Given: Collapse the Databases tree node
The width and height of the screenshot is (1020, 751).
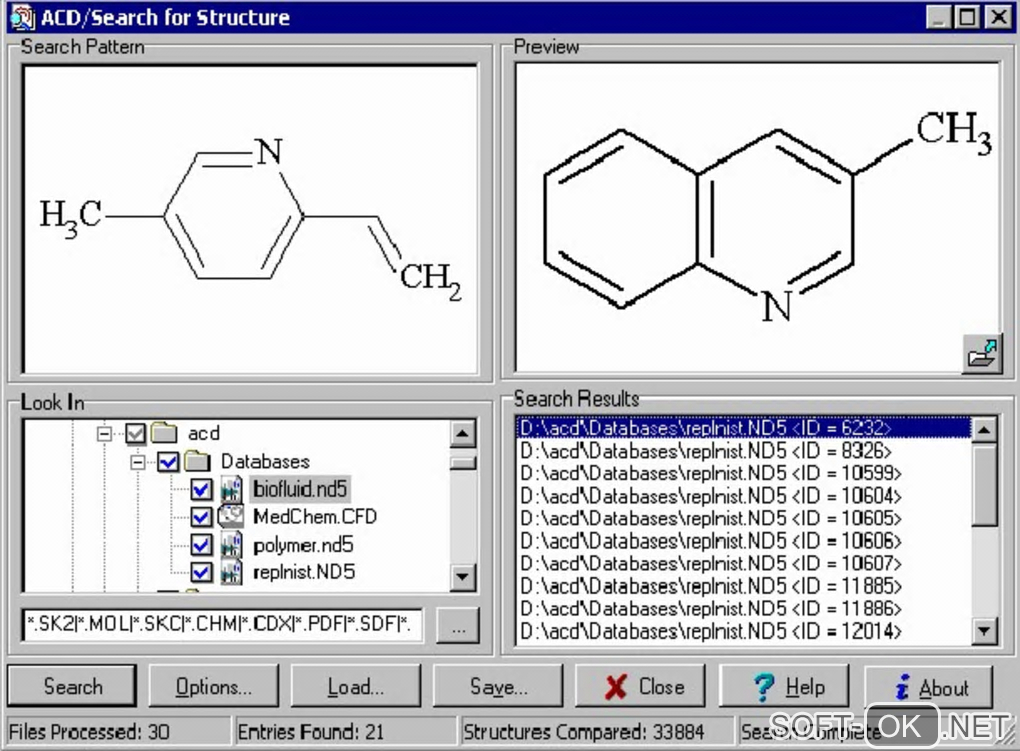Looking at the screenshot, I should click(x=137, y=462).
